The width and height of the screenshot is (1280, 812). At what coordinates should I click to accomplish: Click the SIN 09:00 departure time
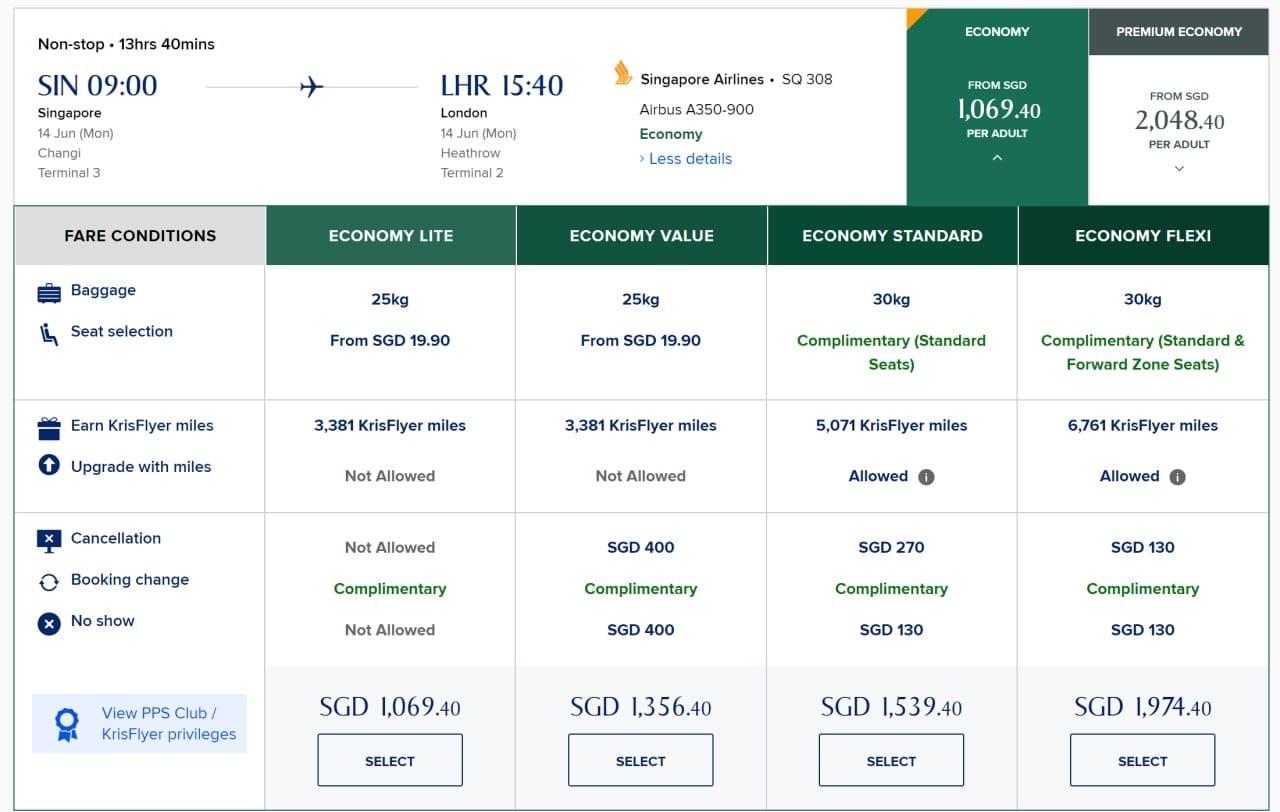(x=98, y=86)
